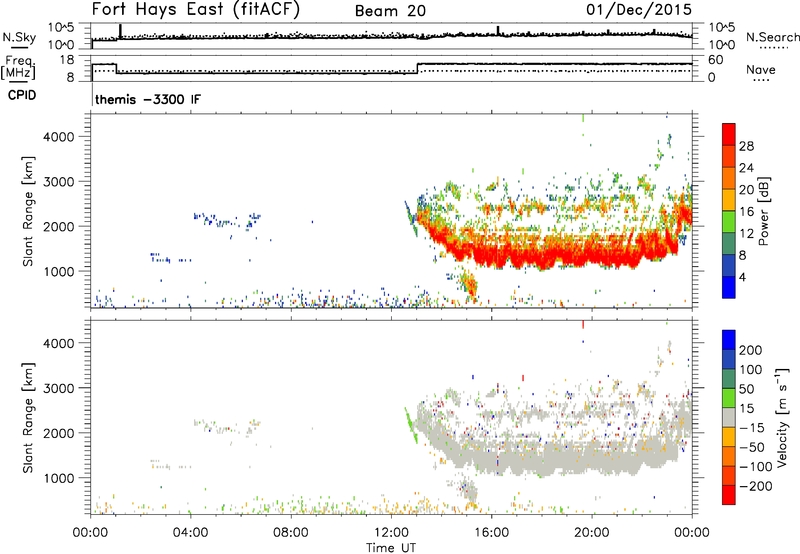800x554 pixels.
Task: Select the '4' tick on Power colorbar
Action: [743, 277]
